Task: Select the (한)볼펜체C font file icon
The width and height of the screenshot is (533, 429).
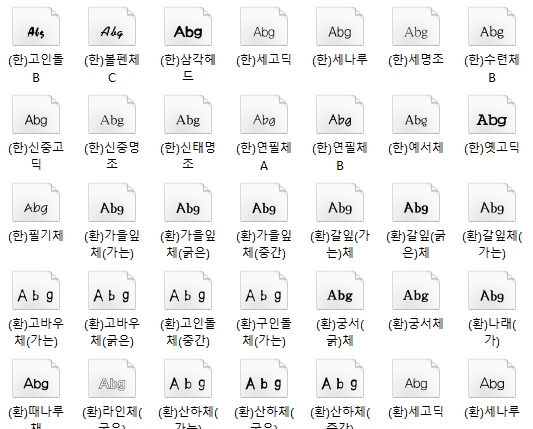Action: click(112, 27)
